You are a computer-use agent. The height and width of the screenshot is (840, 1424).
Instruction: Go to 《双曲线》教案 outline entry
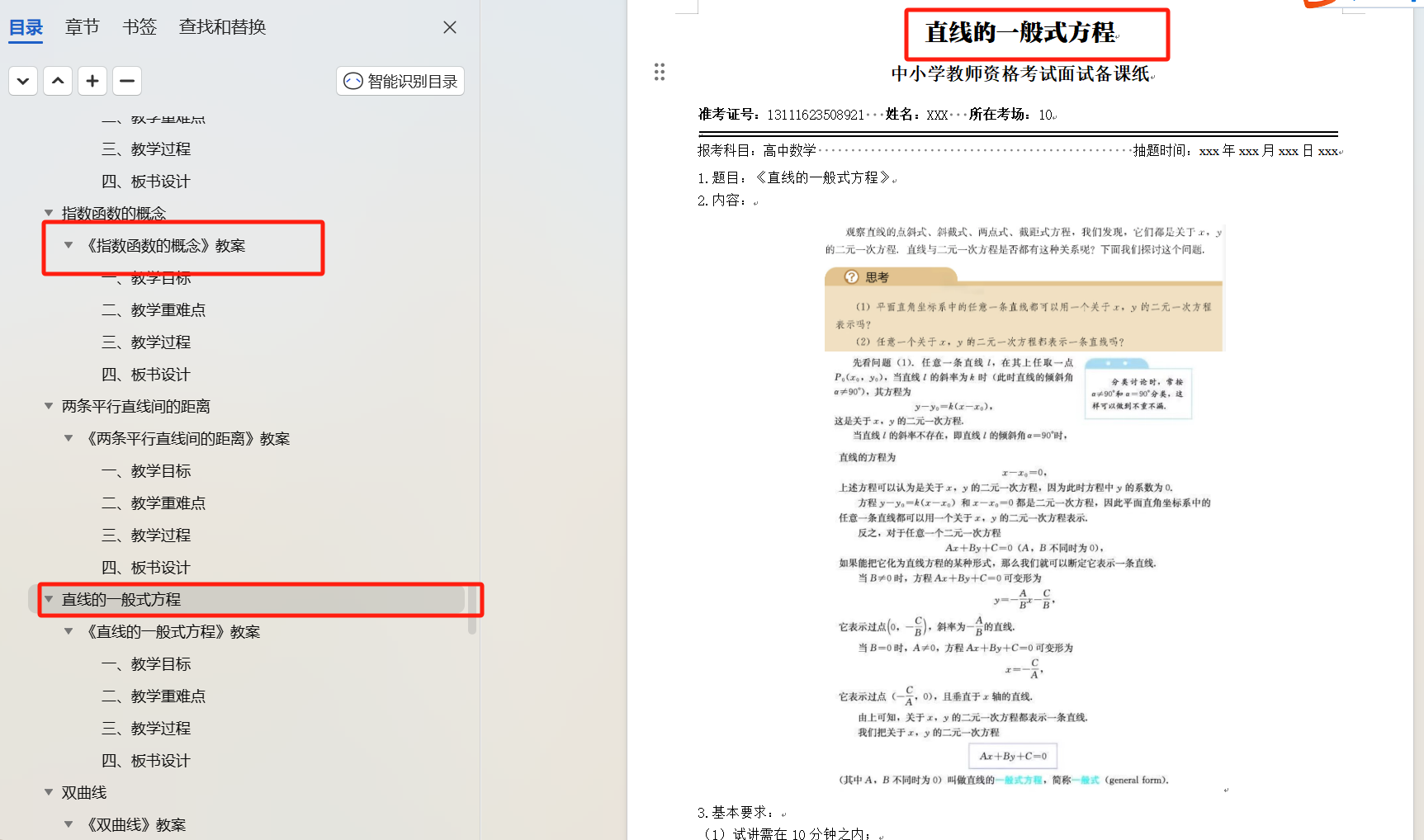tap(136, 824)
